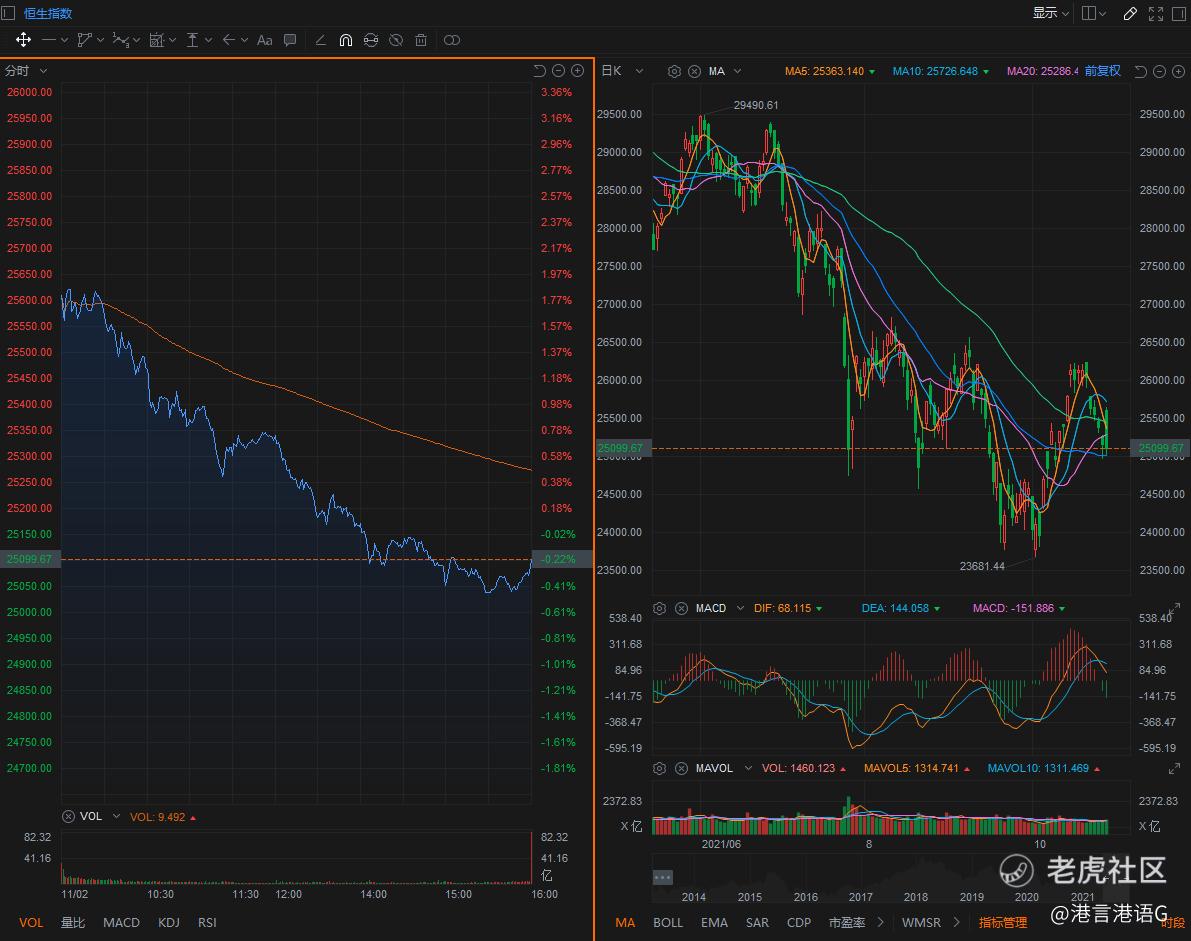Open the 显示 display dropdown
Screen dimensions: 1191x941
[1051, 13]
